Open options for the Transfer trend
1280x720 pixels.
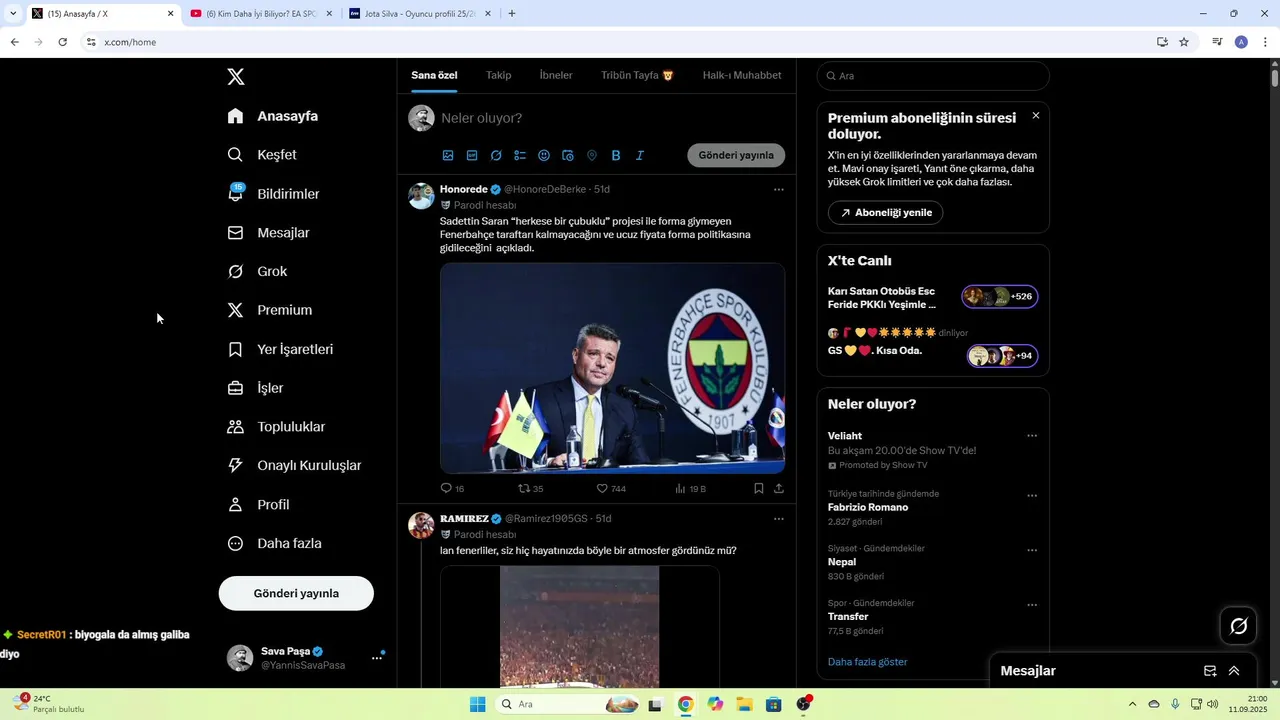1032,605
